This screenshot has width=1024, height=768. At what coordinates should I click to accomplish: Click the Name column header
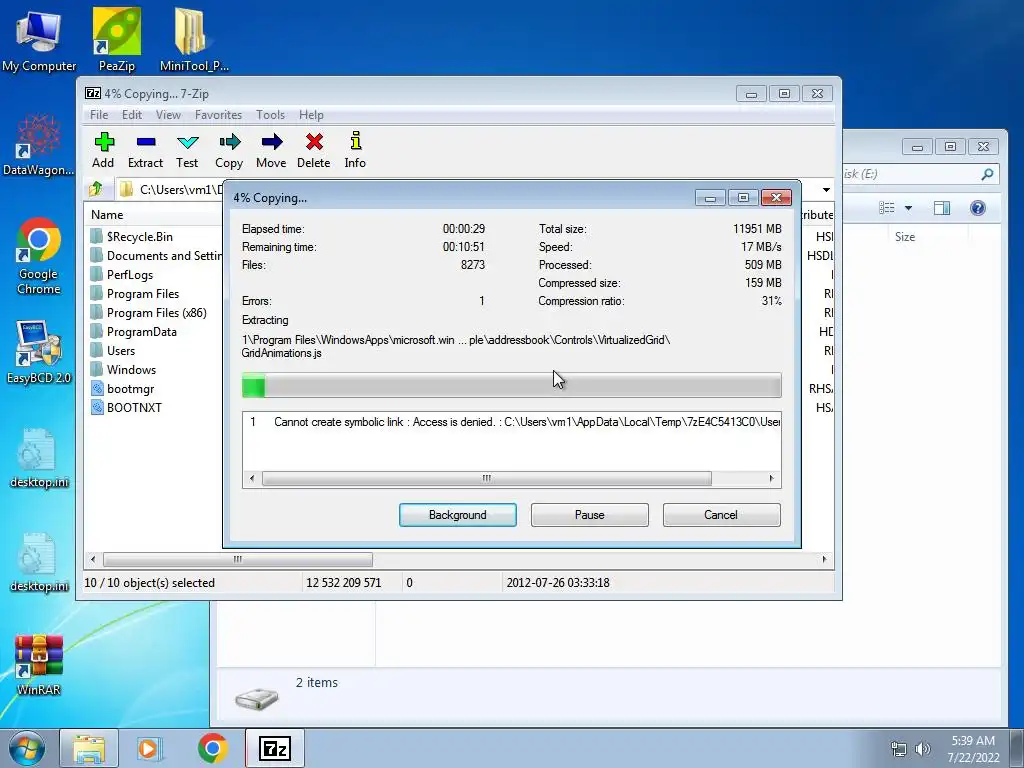(107, 215)
